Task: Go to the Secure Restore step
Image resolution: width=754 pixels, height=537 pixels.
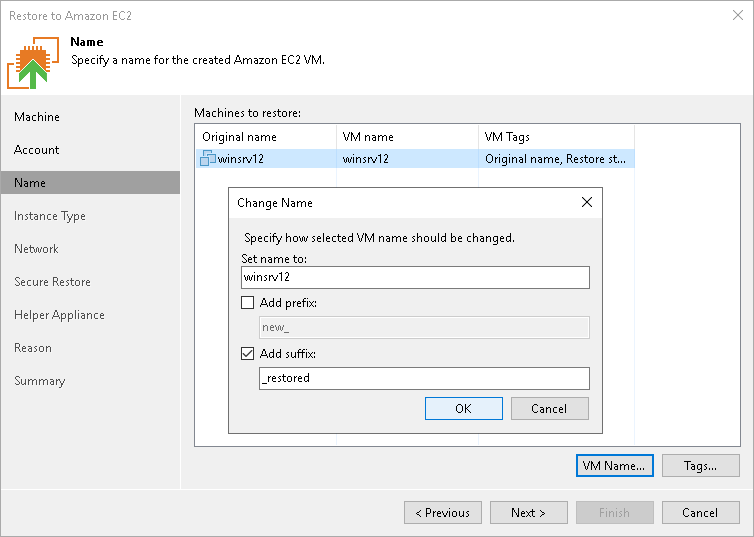Action: (x=52, y=282)
